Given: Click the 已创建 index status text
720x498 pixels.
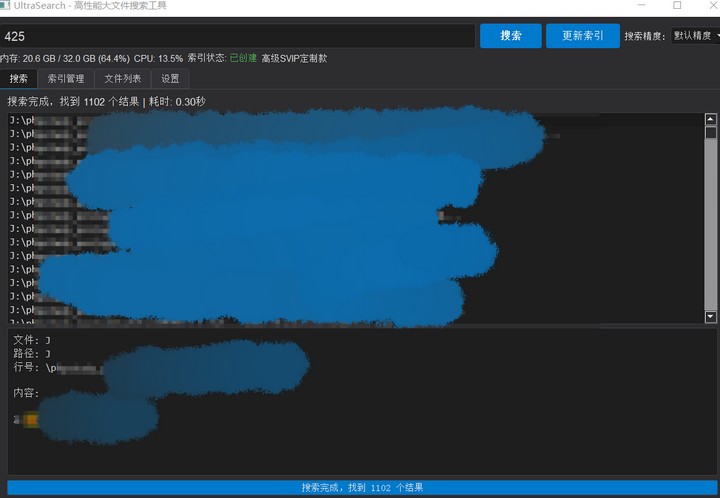Looking at the screenshot, I should (x=243, y=59).
